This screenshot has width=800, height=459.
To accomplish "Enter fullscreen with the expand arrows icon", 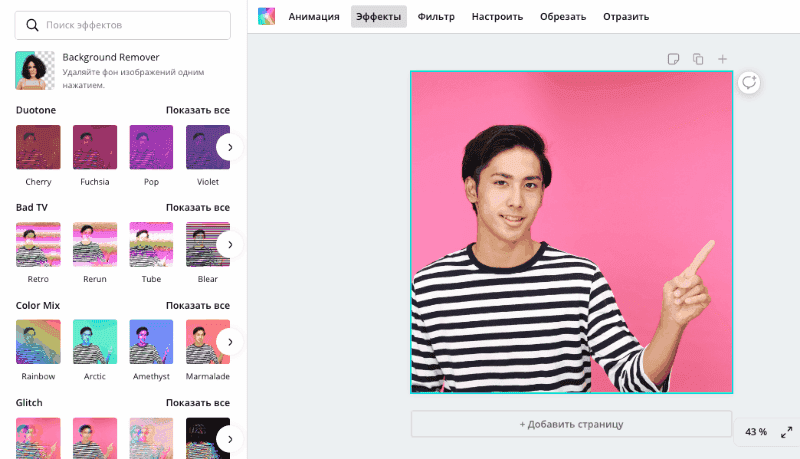I will tap(786, 432).
